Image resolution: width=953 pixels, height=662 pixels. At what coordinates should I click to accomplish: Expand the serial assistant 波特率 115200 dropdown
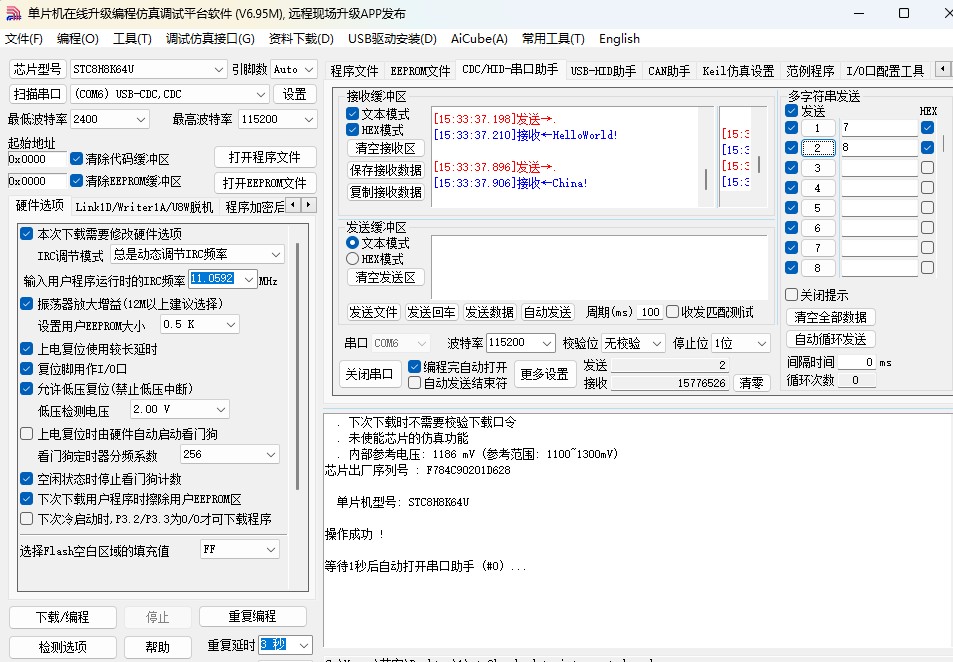[547, 343]
